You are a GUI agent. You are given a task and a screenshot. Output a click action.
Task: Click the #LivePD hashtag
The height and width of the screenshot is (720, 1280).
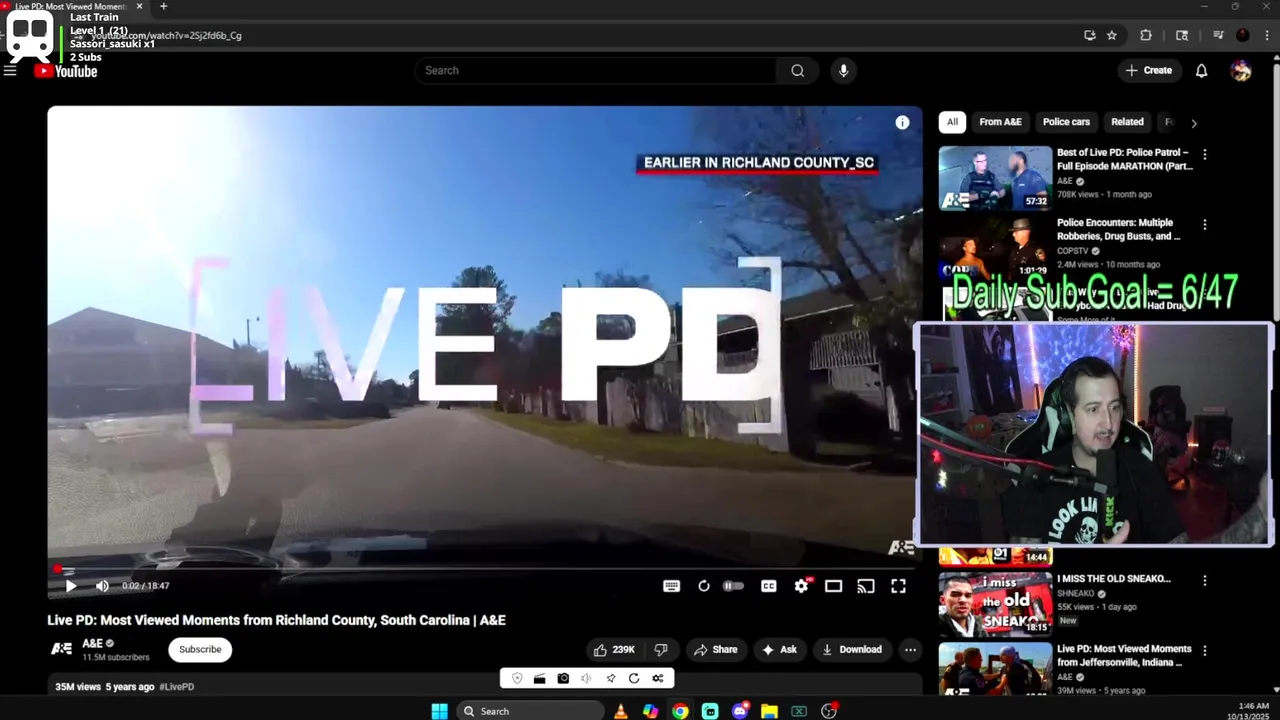(176, 687)
